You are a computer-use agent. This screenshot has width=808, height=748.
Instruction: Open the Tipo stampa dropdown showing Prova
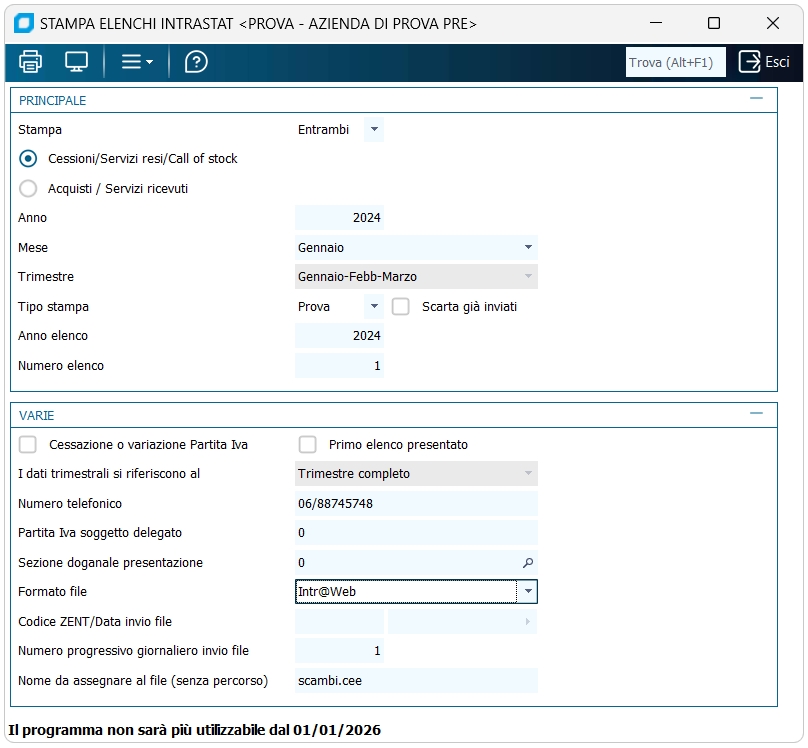(x=374, y=307)
